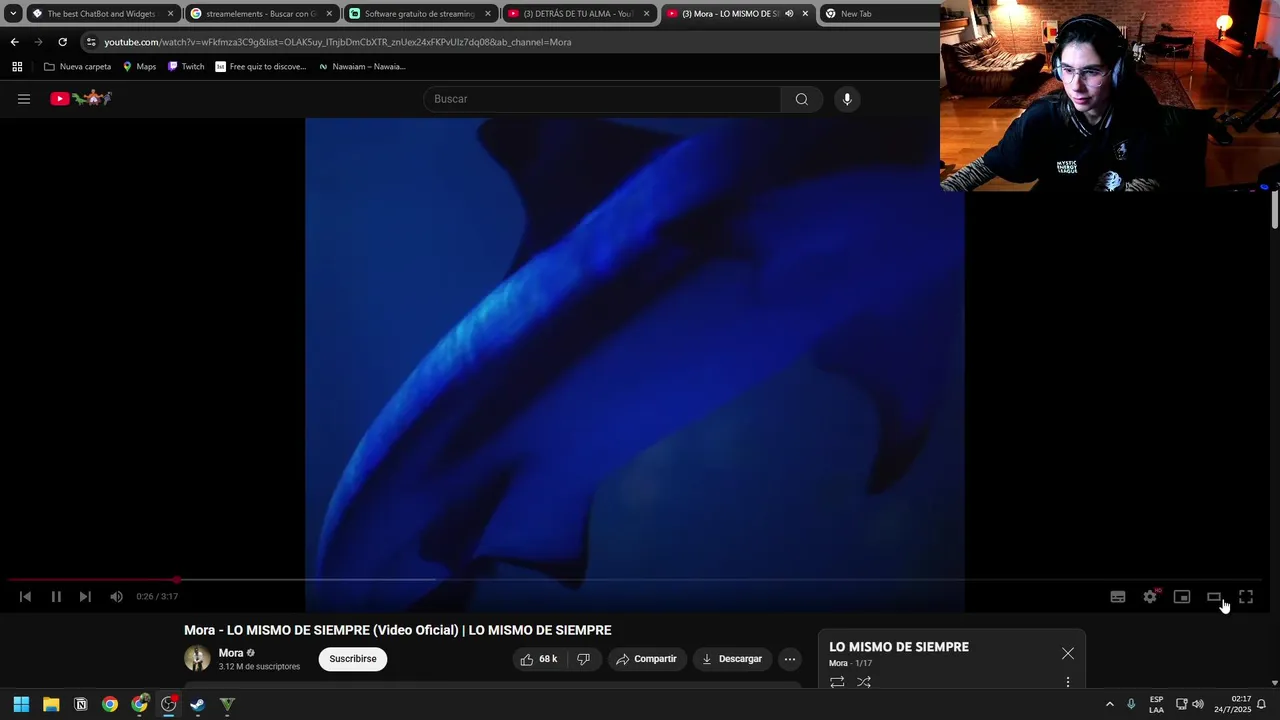Open playlist options vertical dots menu
Viewport: 1280px width, 720px height.
[1068, 682]
